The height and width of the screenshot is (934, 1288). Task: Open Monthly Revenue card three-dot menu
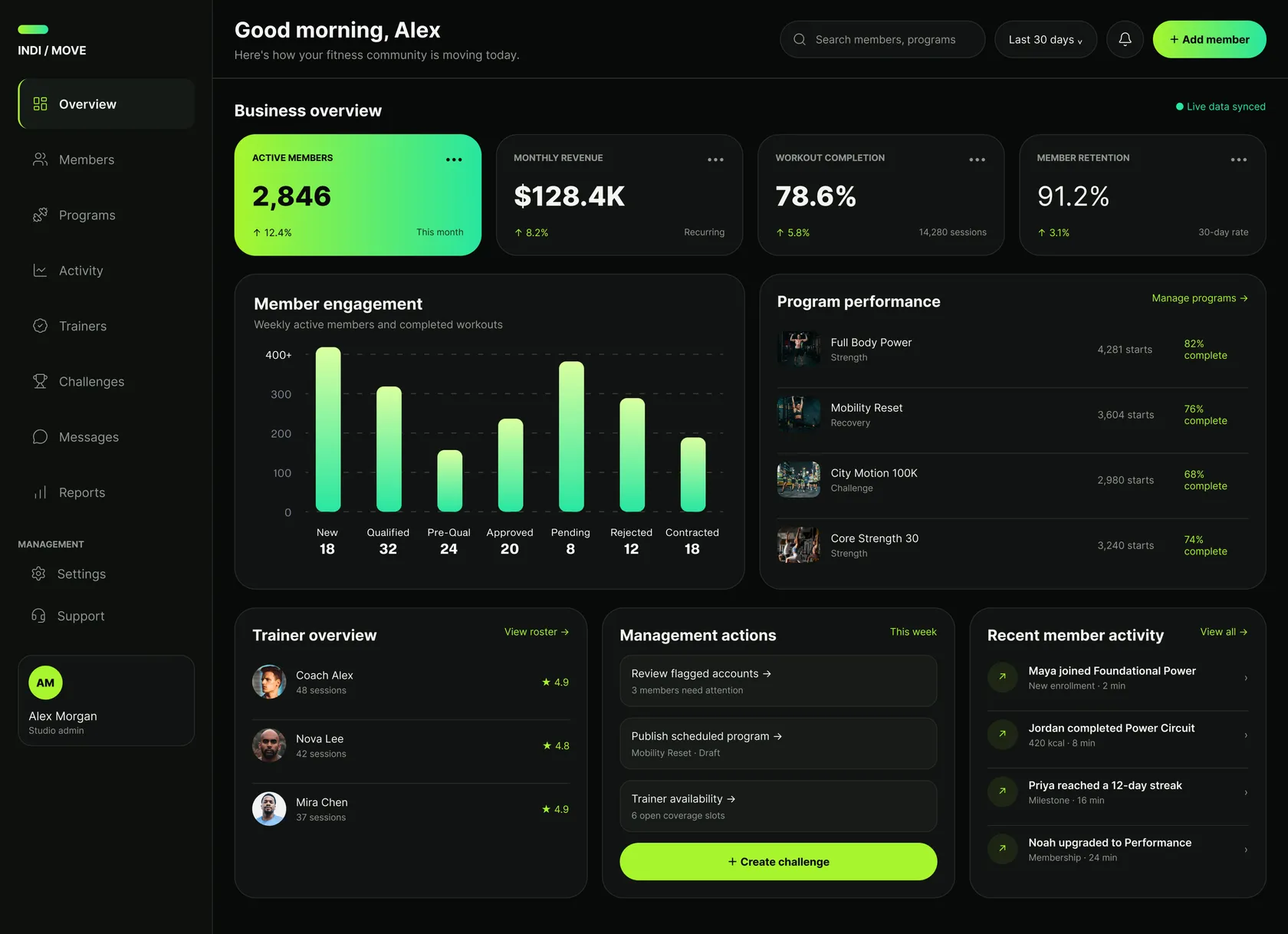click(x=715, y=160)
